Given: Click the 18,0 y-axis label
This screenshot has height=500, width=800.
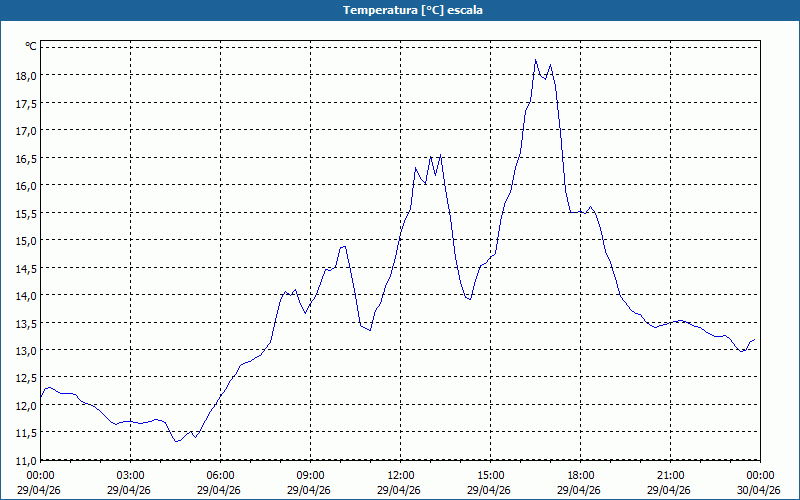Looking at the screenshot, I should pyautogui.click(x=25, y=75).
